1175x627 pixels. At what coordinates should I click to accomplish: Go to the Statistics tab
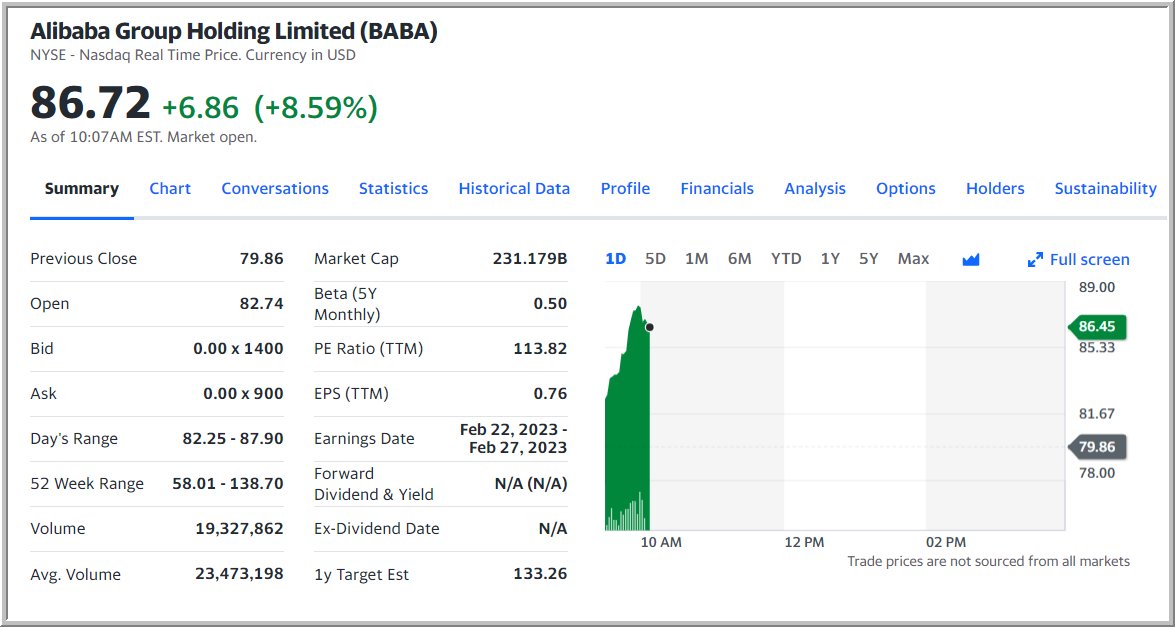pyautogui.click(x=393, y=189)
